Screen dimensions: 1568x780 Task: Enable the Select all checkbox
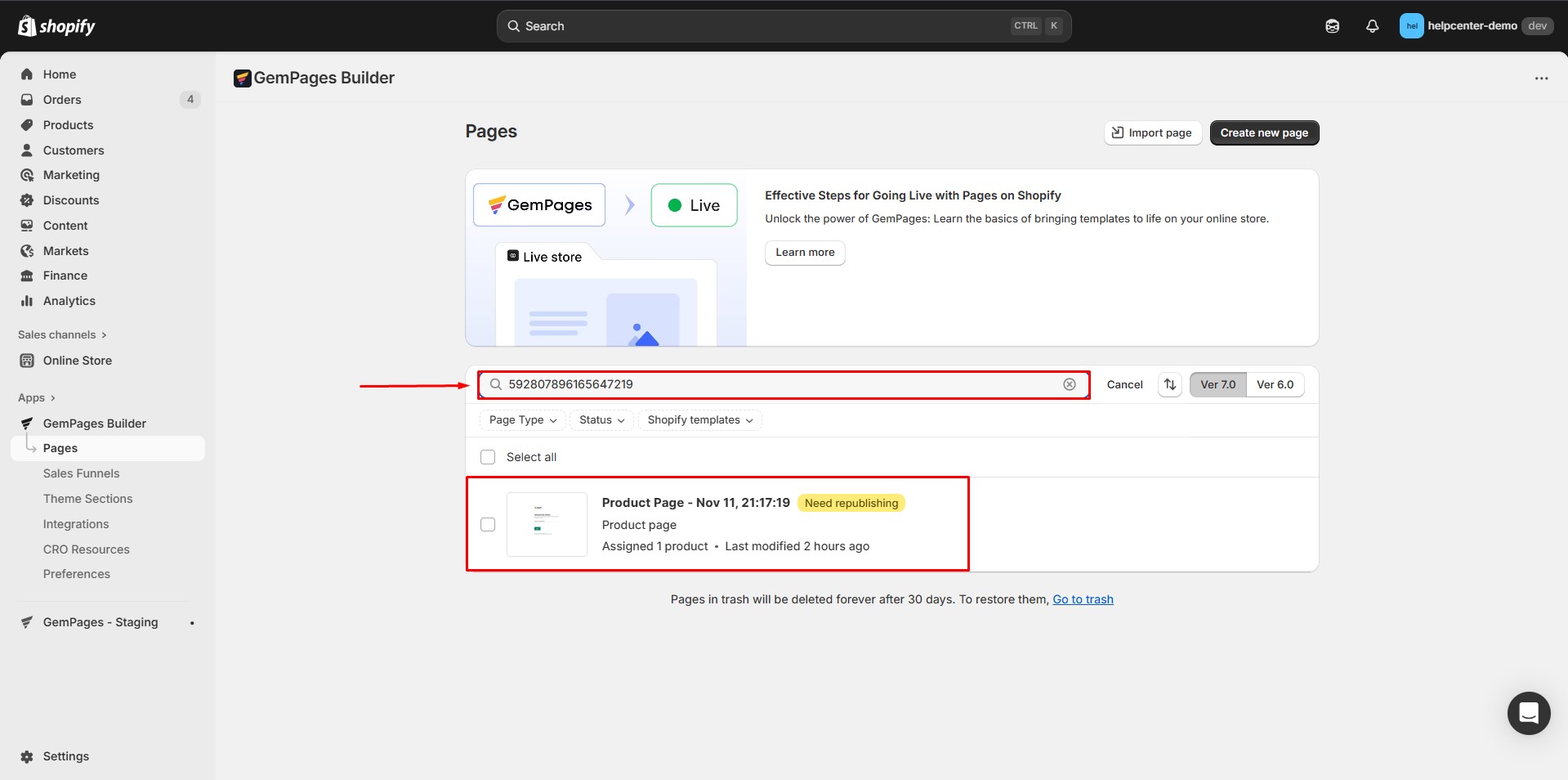point(488,457)
